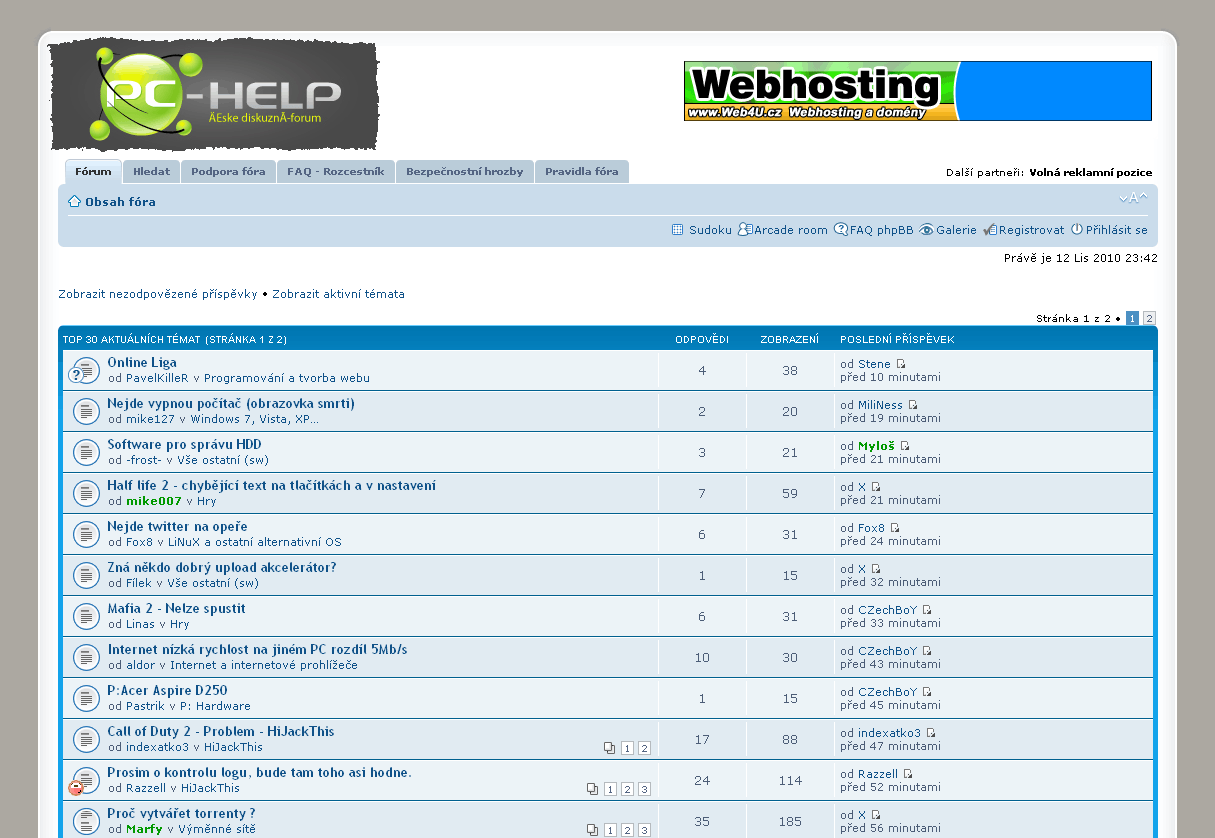This screenshot has width=1215, height=838.
Task: Click the Arcade room icon
Action: click(744, 230)
